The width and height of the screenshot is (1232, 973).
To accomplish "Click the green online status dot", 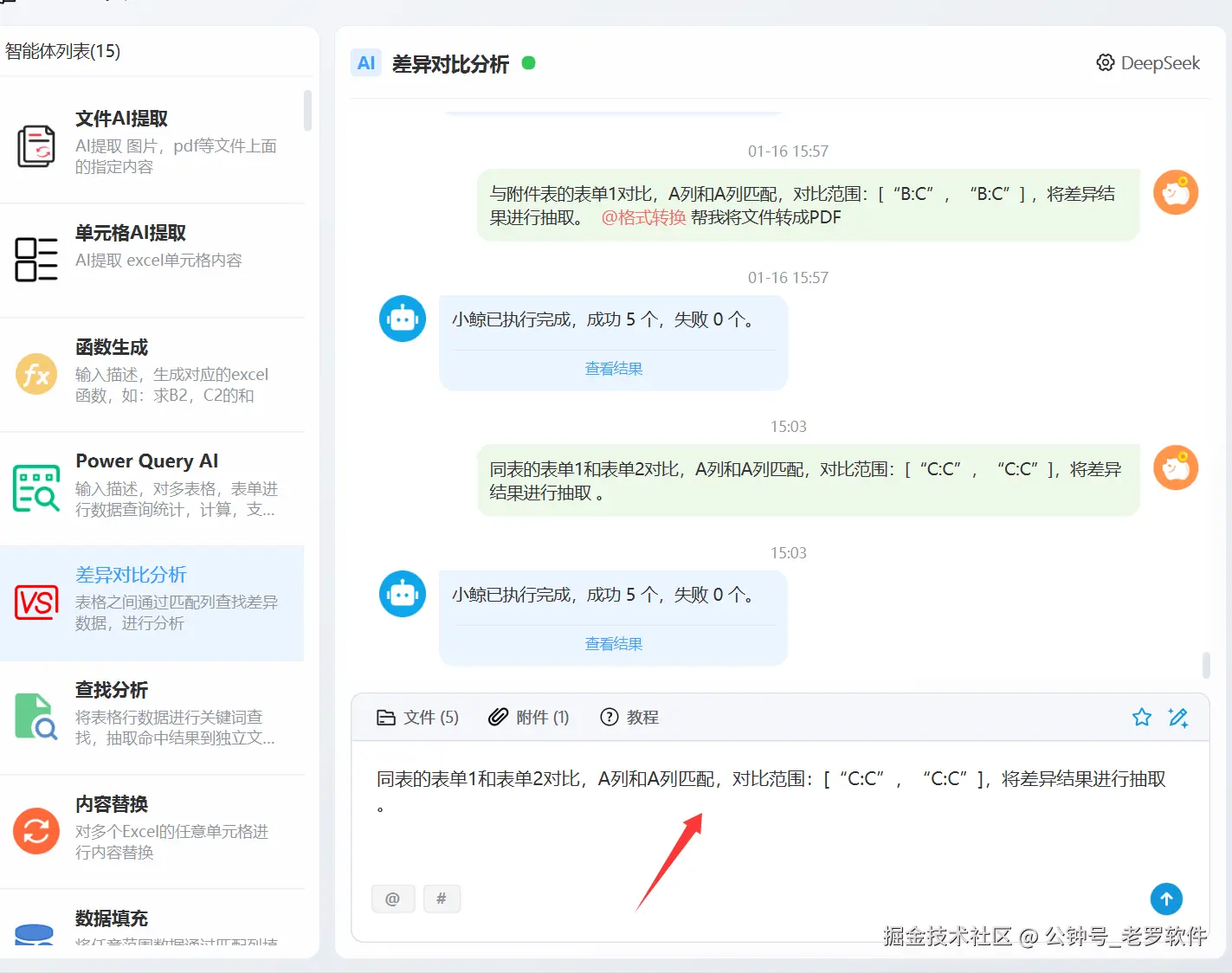I will point(529,62).
